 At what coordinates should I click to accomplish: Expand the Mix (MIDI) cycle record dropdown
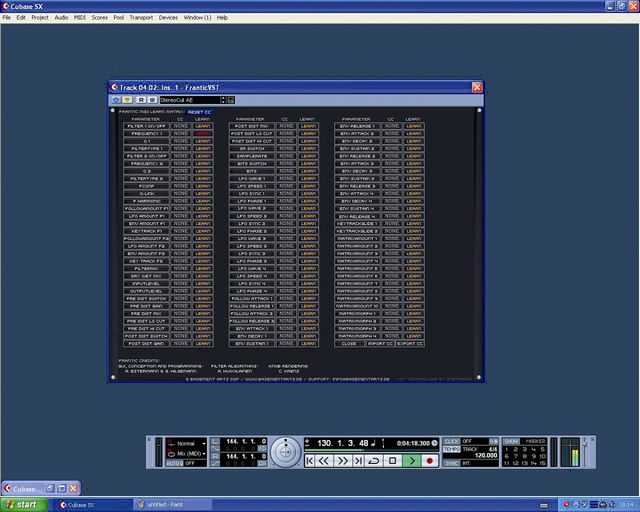tap(187, 454)
